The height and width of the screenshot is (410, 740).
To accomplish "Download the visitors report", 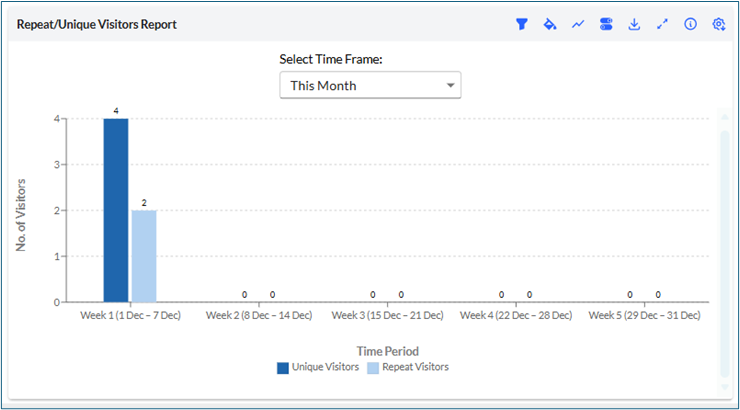I will (x=634, y=24).
